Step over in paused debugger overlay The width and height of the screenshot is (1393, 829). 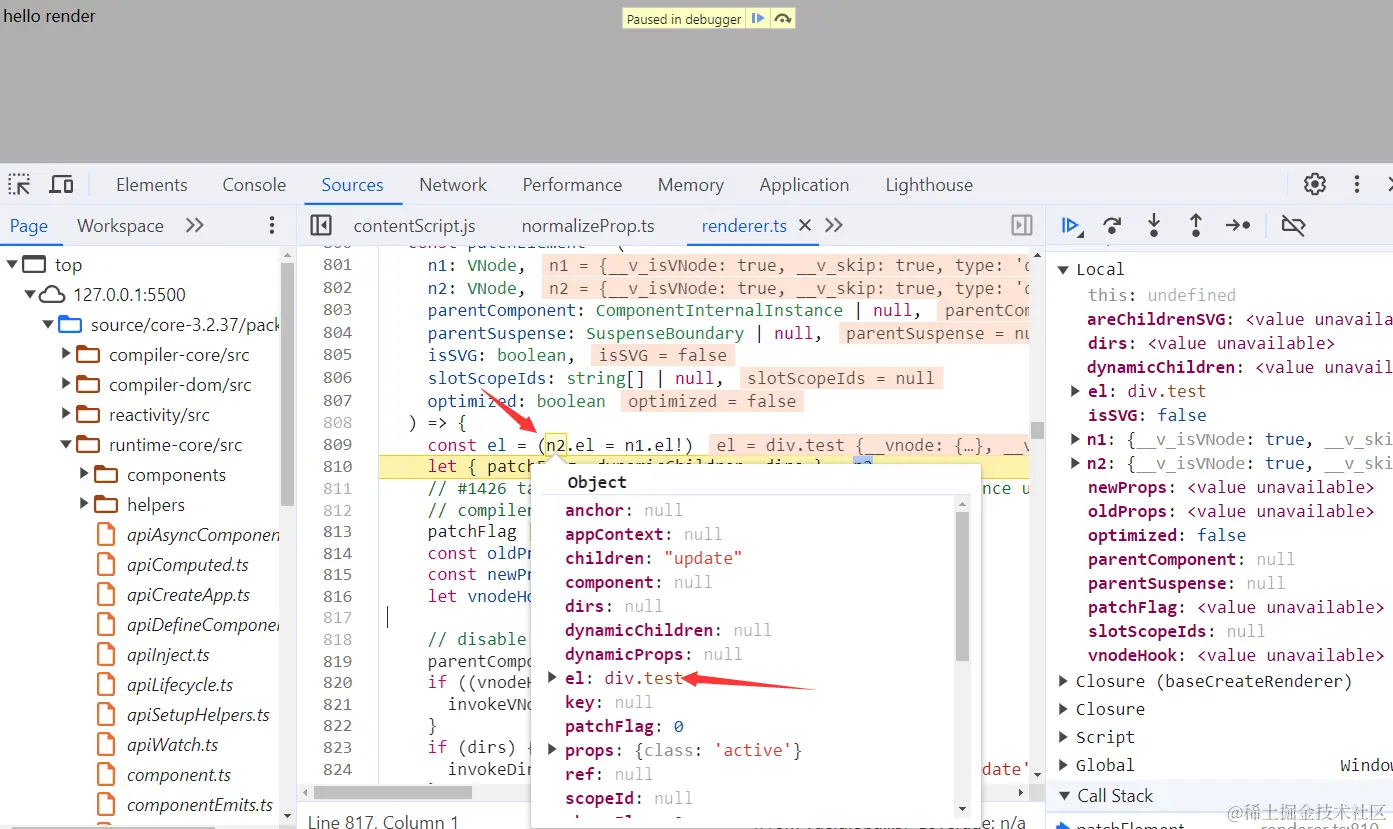pyautogui.click(x=784, y=19)
